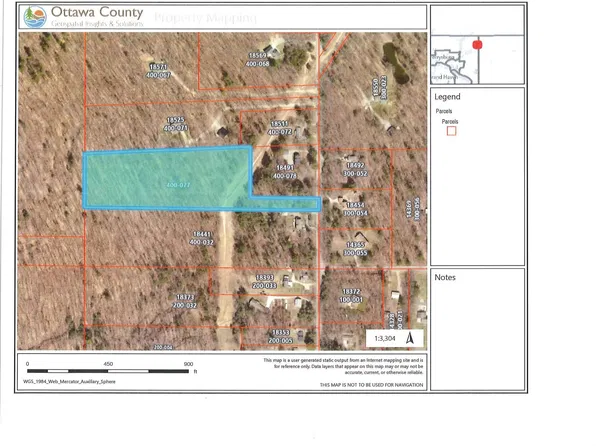Click parcel label 18569 400-068
The height and width of the screenshot is (446, 596).
tap(257, 60)
